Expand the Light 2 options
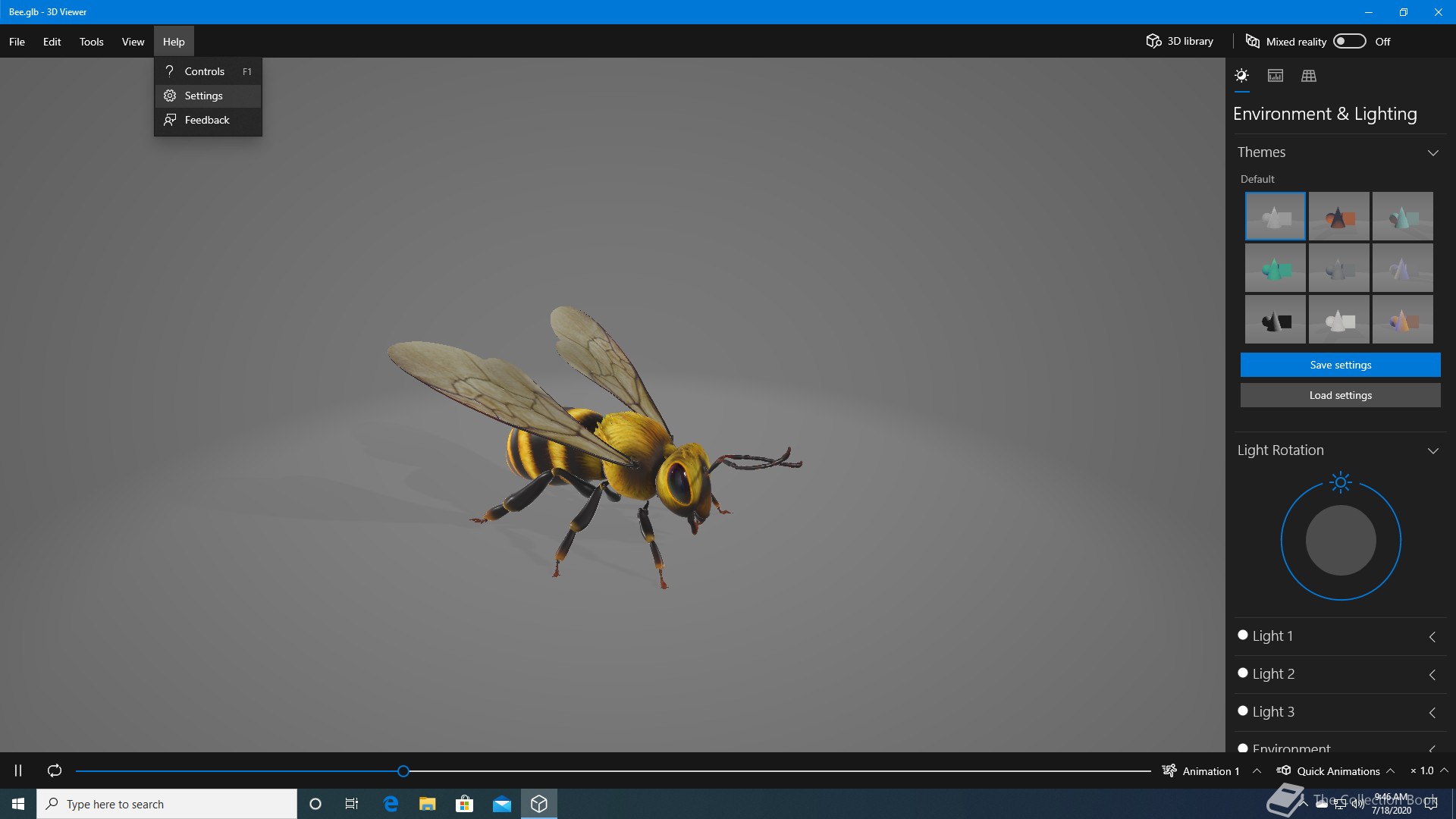 [x=1432, y=674]
